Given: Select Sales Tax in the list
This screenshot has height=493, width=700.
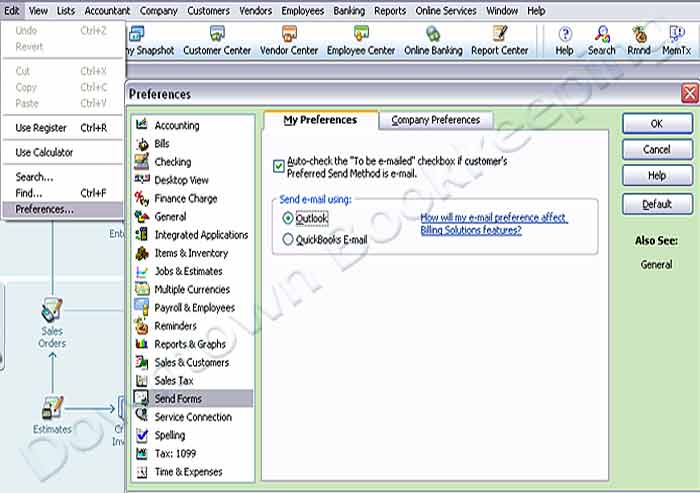Looking at the screenshot, I should [x=193, y=380].
